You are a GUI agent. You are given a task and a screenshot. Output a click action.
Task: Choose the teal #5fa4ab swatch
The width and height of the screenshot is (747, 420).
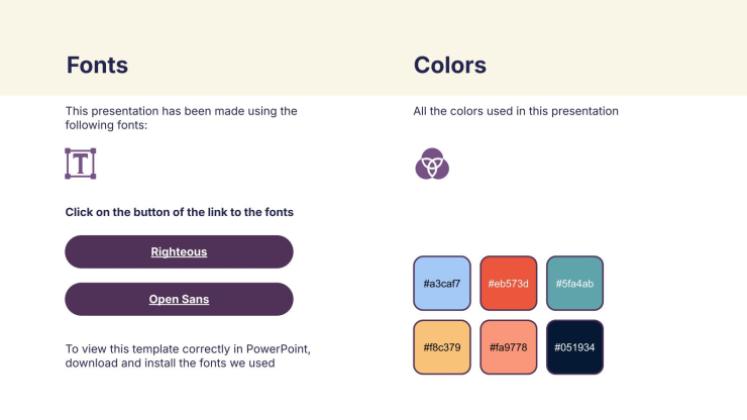tap(574, 283)
